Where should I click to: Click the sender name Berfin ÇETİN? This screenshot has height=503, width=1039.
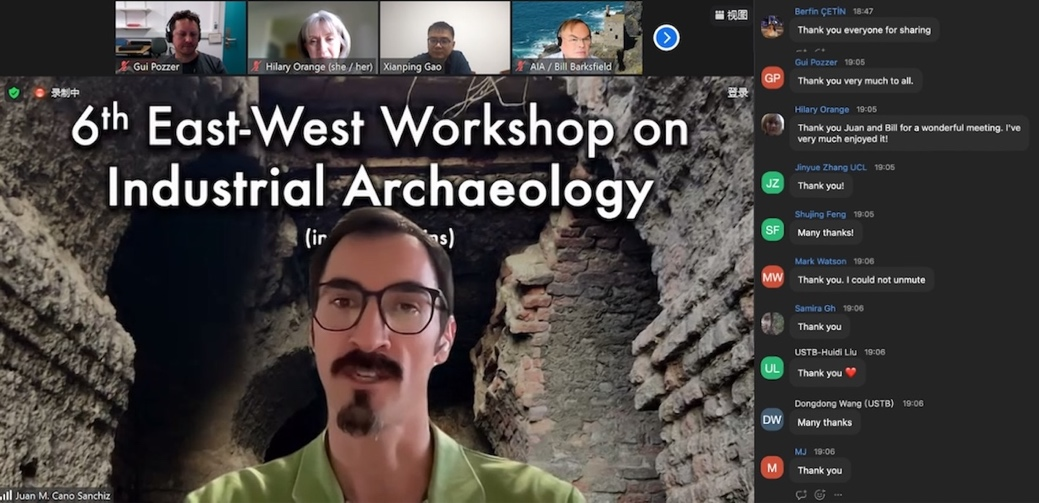tap(821, 11)
